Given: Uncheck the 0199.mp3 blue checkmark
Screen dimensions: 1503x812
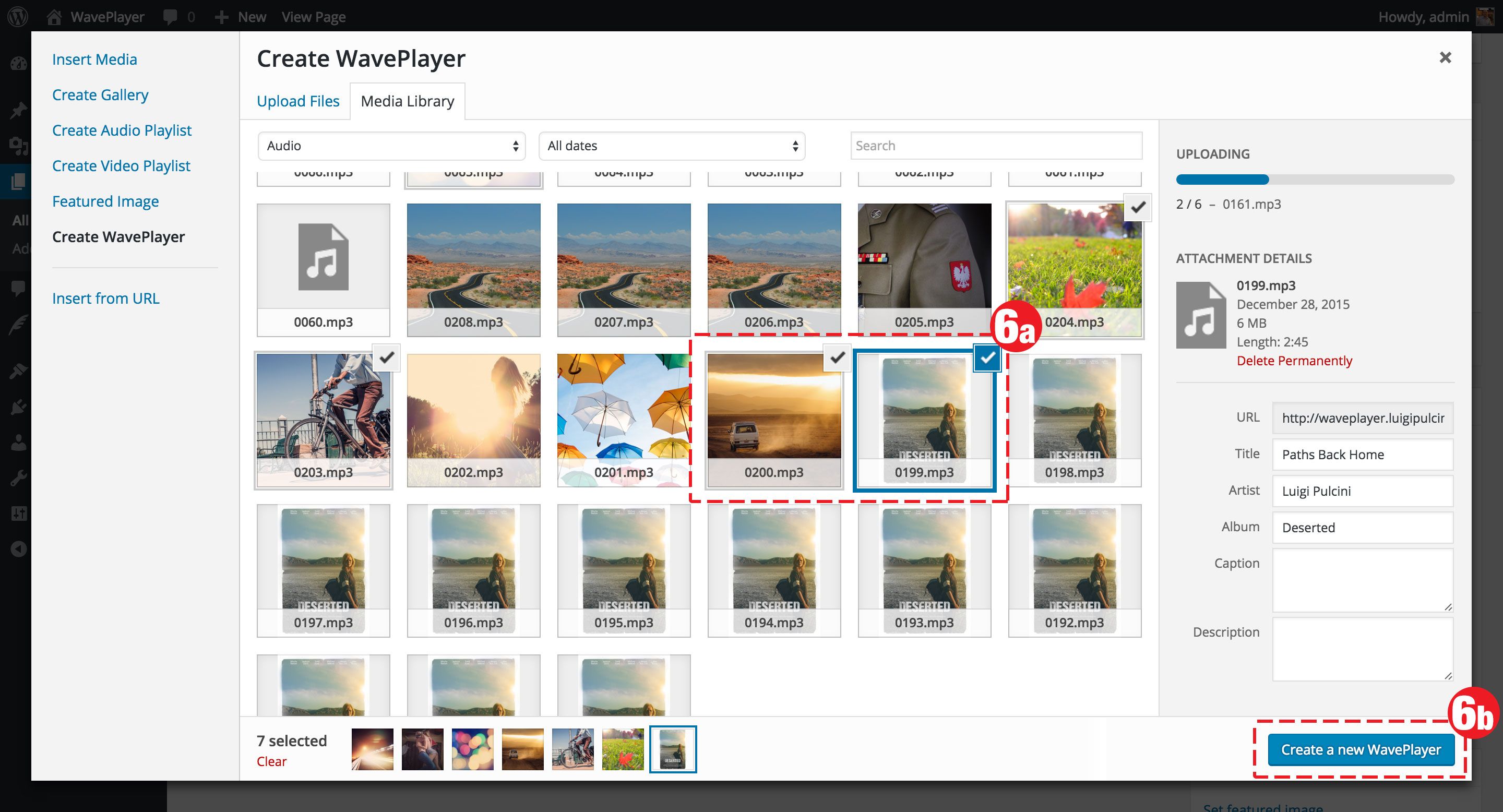Looking at the screenshot, I should click(987, 358).
